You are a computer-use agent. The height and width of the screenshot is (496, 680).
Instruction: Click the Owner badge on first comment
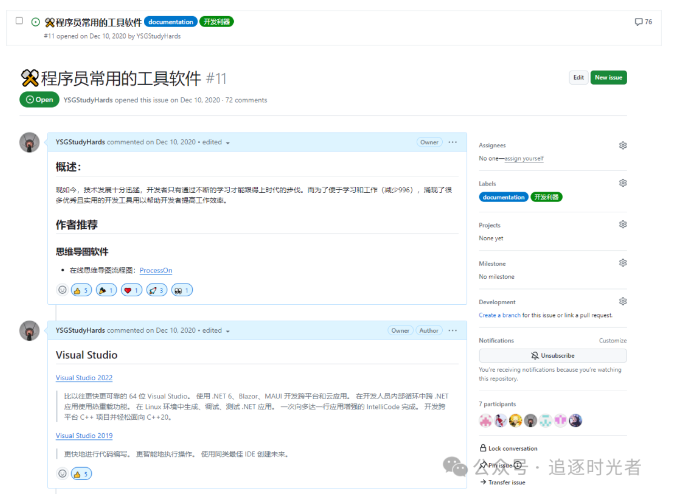pos(429,142)
